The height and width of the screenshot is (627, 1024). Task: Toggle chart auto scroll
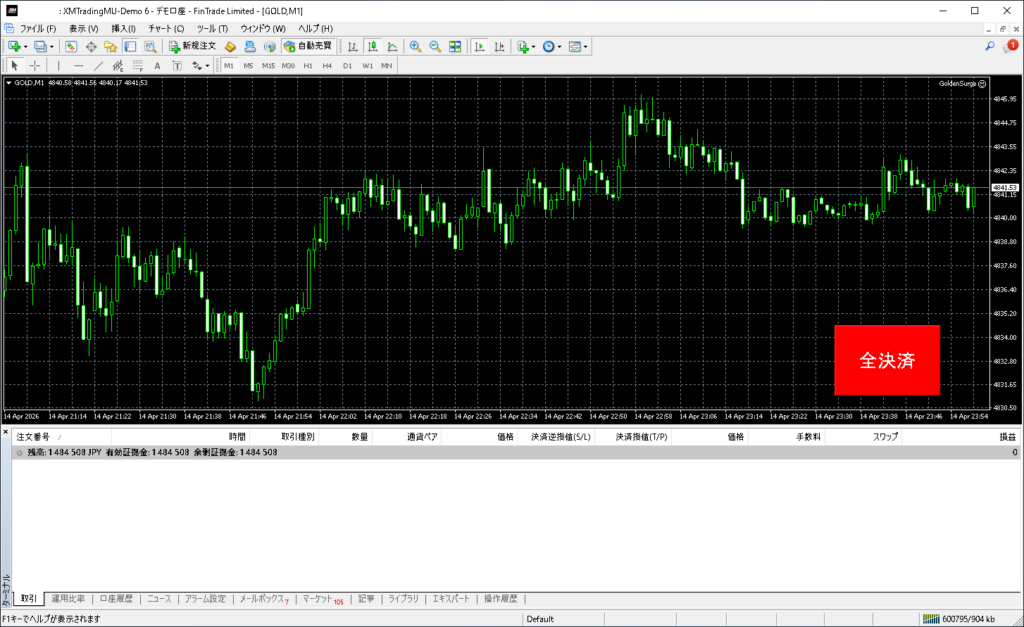pos(480,47)
